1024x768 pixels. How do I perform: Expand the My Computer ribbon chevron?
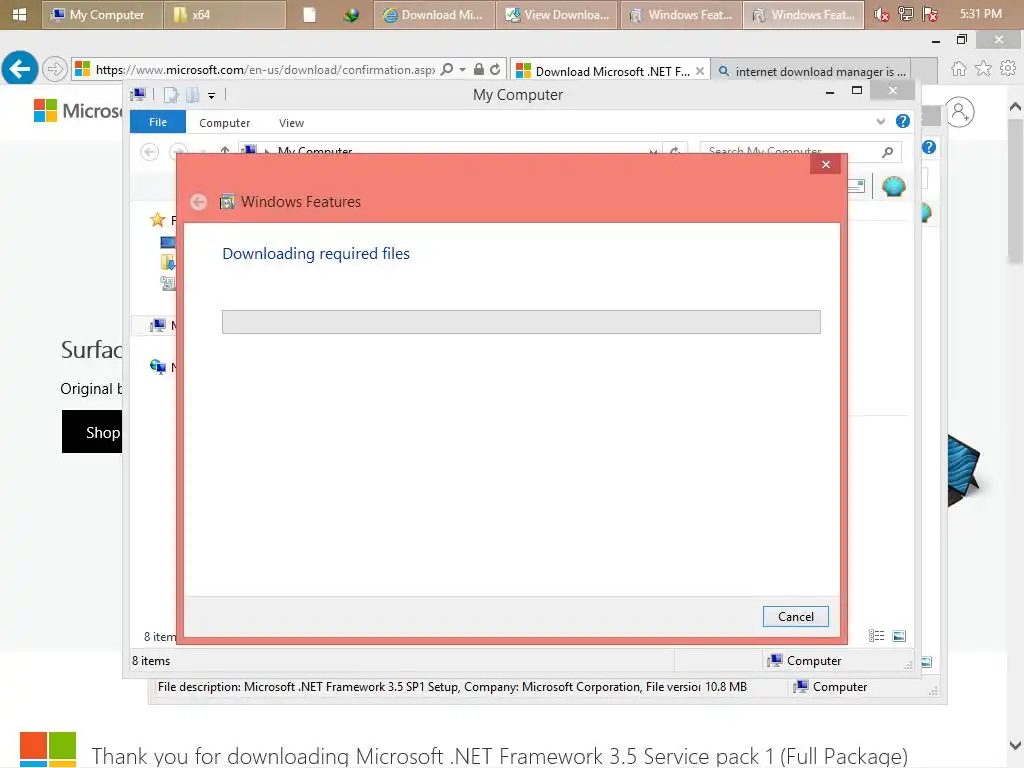[880, 121]
